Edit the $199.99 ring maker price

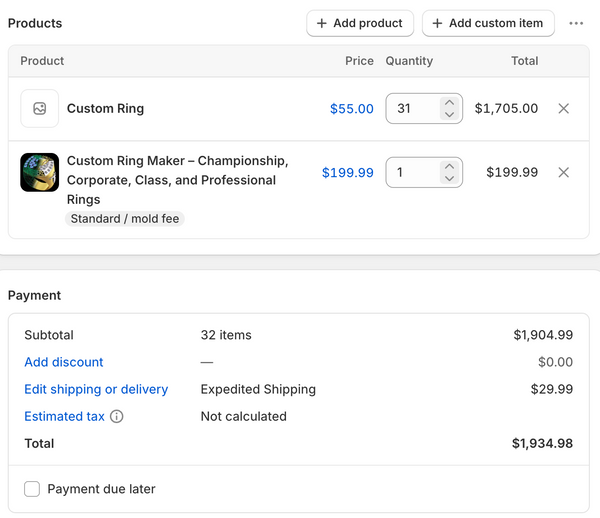point(347,173)
